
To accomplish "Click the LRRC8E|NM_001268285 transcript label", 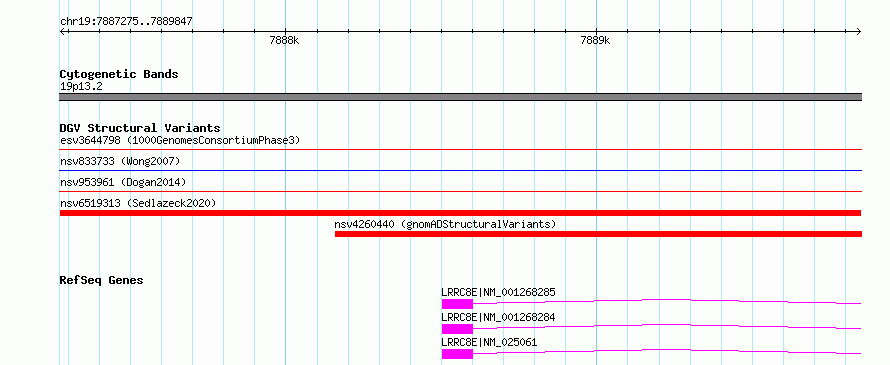I will coord(498,293).
